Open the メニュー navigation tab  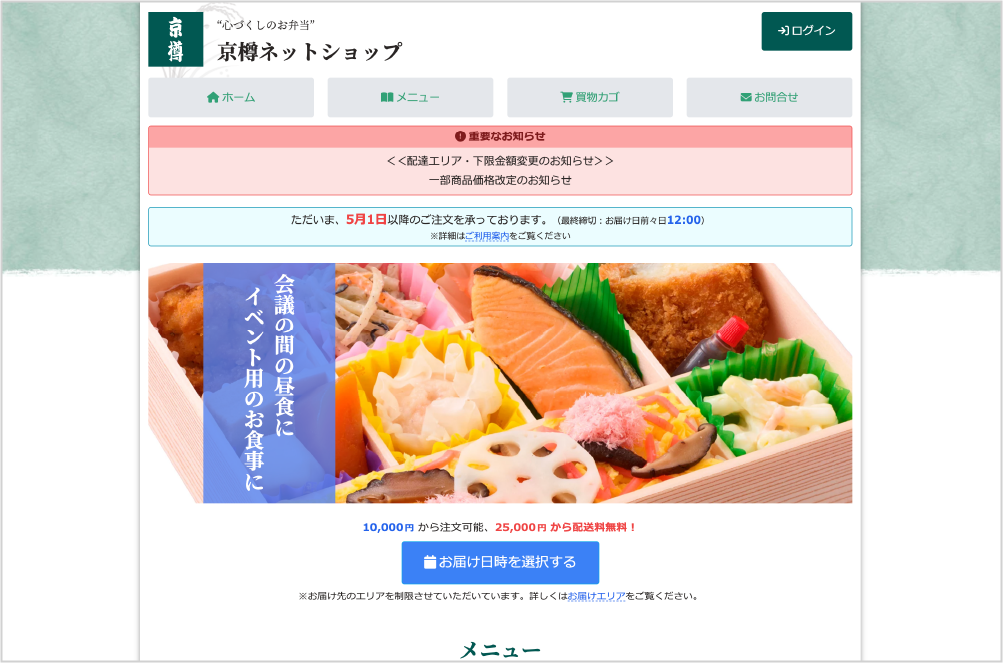[x=410, y=97]
